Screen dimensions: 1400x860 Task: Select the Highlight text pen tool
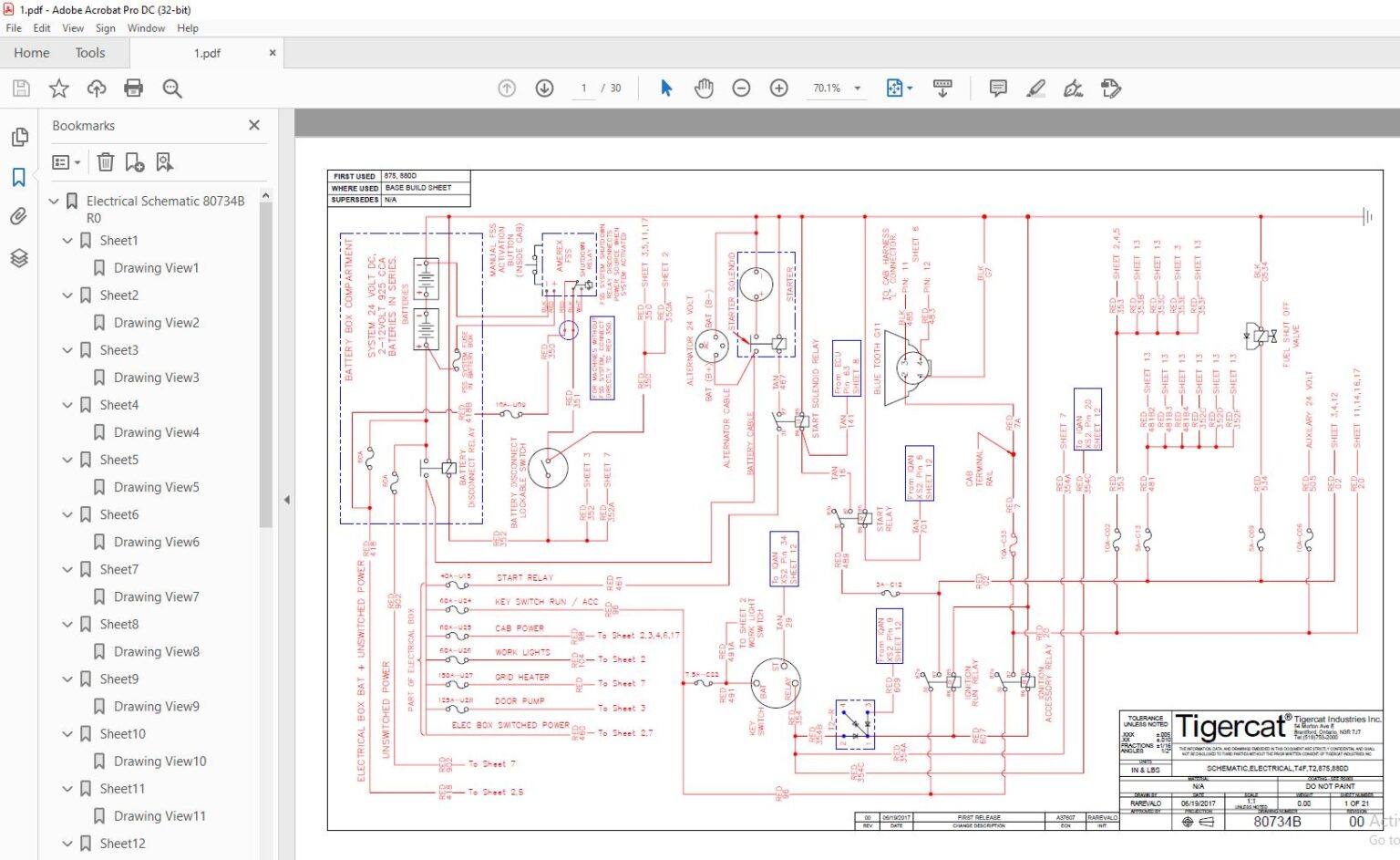click(x=1035, y=88)
